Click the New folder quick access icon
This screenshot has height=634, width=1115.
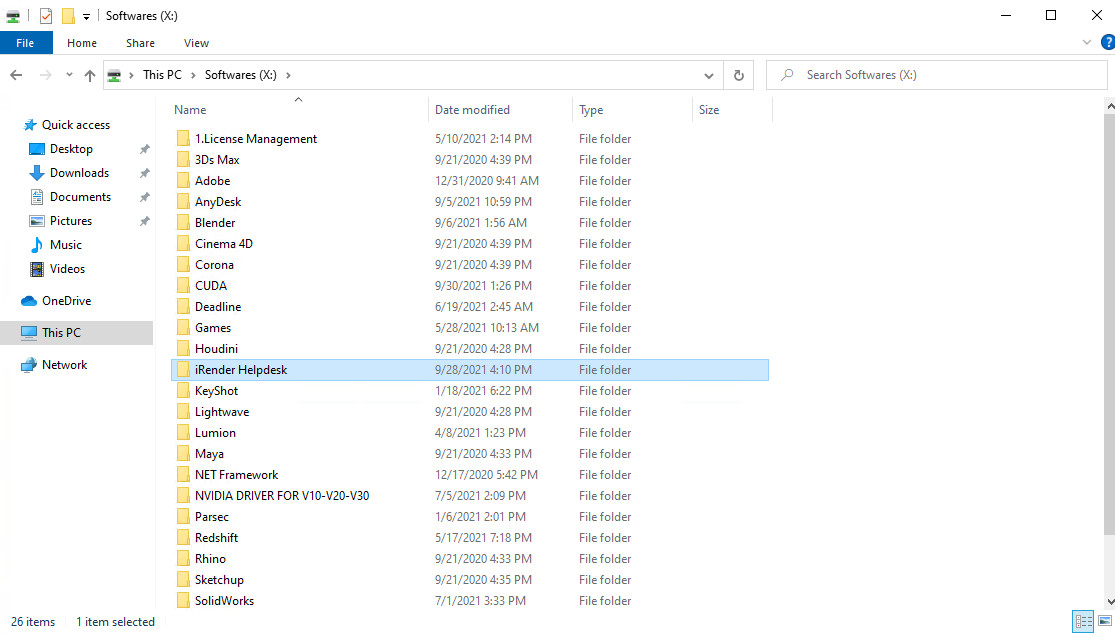point(68,16)
